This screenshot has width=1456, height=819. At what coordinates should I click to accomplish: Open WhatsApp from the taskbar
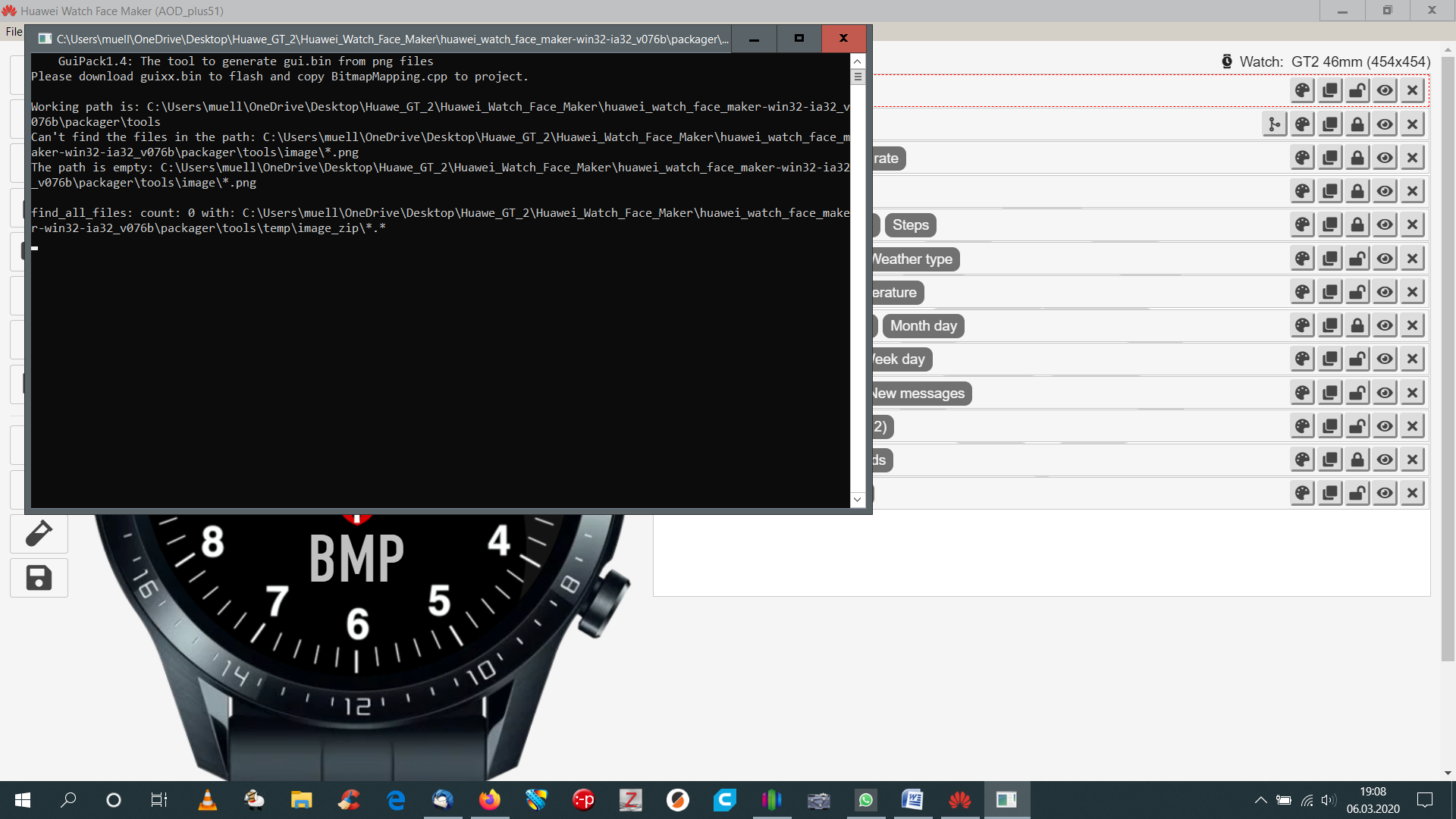tap(866, 800)
